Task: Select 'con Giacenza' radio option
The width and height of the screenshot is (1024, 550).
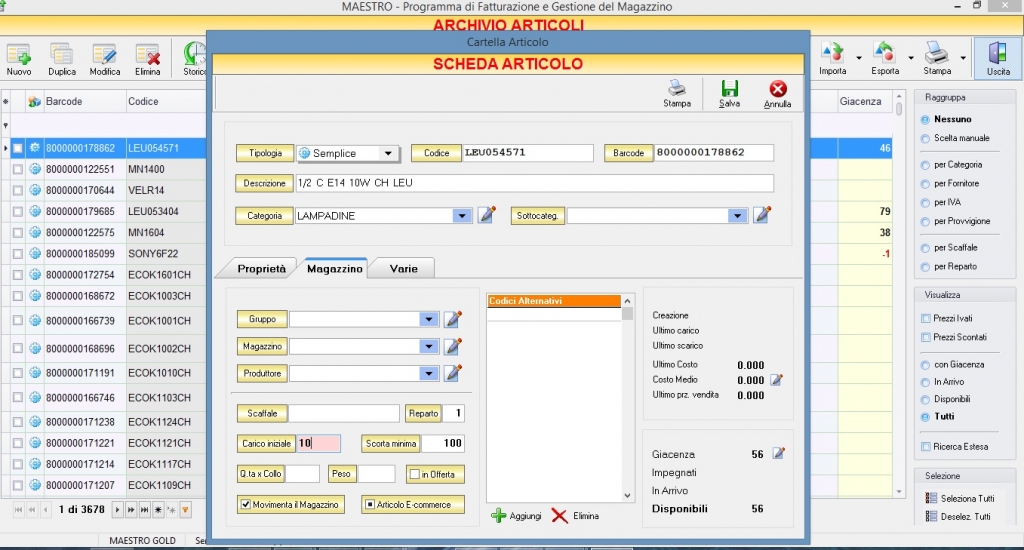Action: pyautogui.click(x=925, y=365)
